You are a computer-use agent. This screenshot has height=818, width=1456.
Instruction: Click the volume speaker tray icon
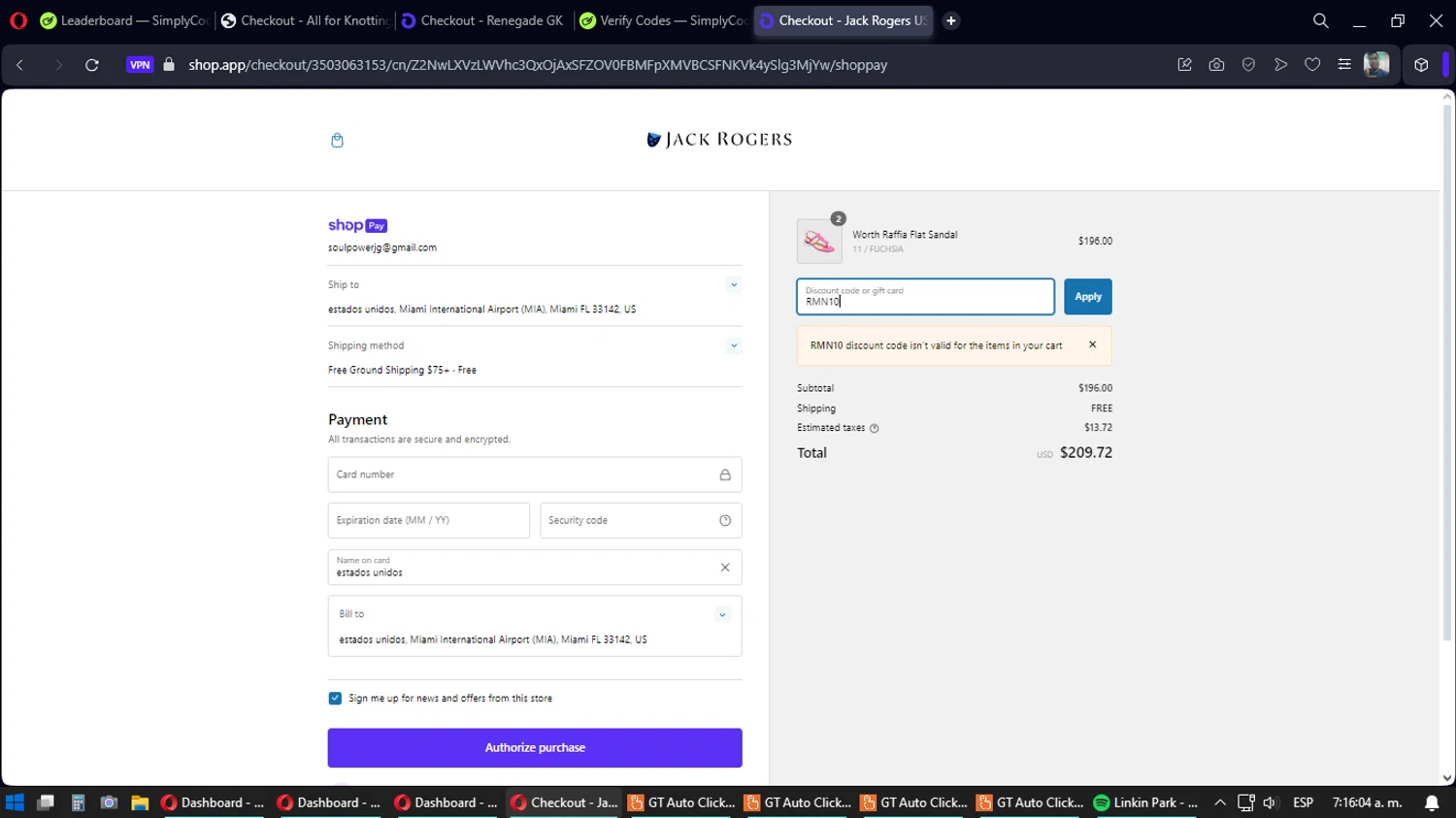(x=1270, y=802)
